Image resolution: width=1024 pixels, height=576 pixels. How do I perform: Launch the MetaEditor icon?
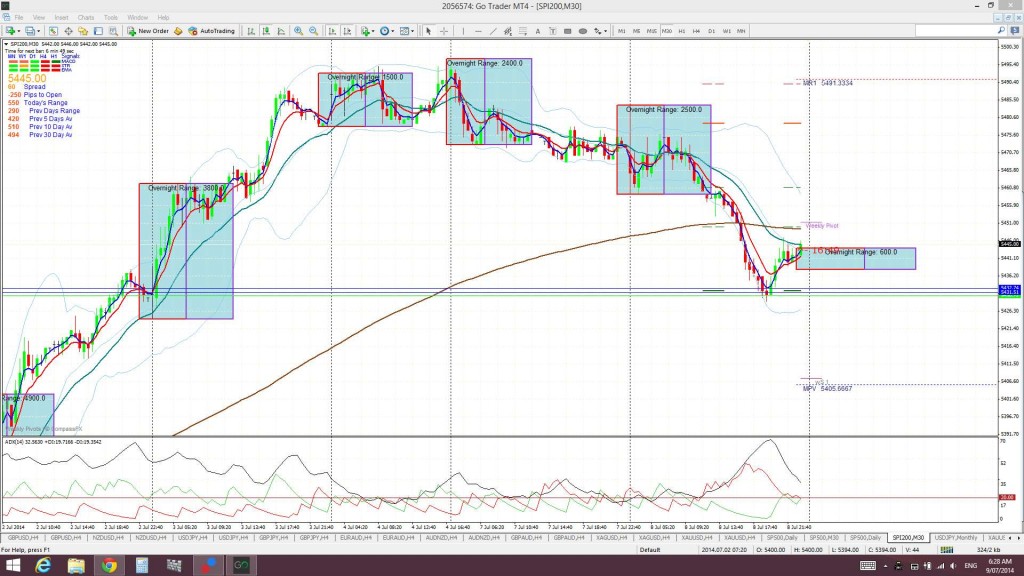pyautogui.click(x=178, y=31)
